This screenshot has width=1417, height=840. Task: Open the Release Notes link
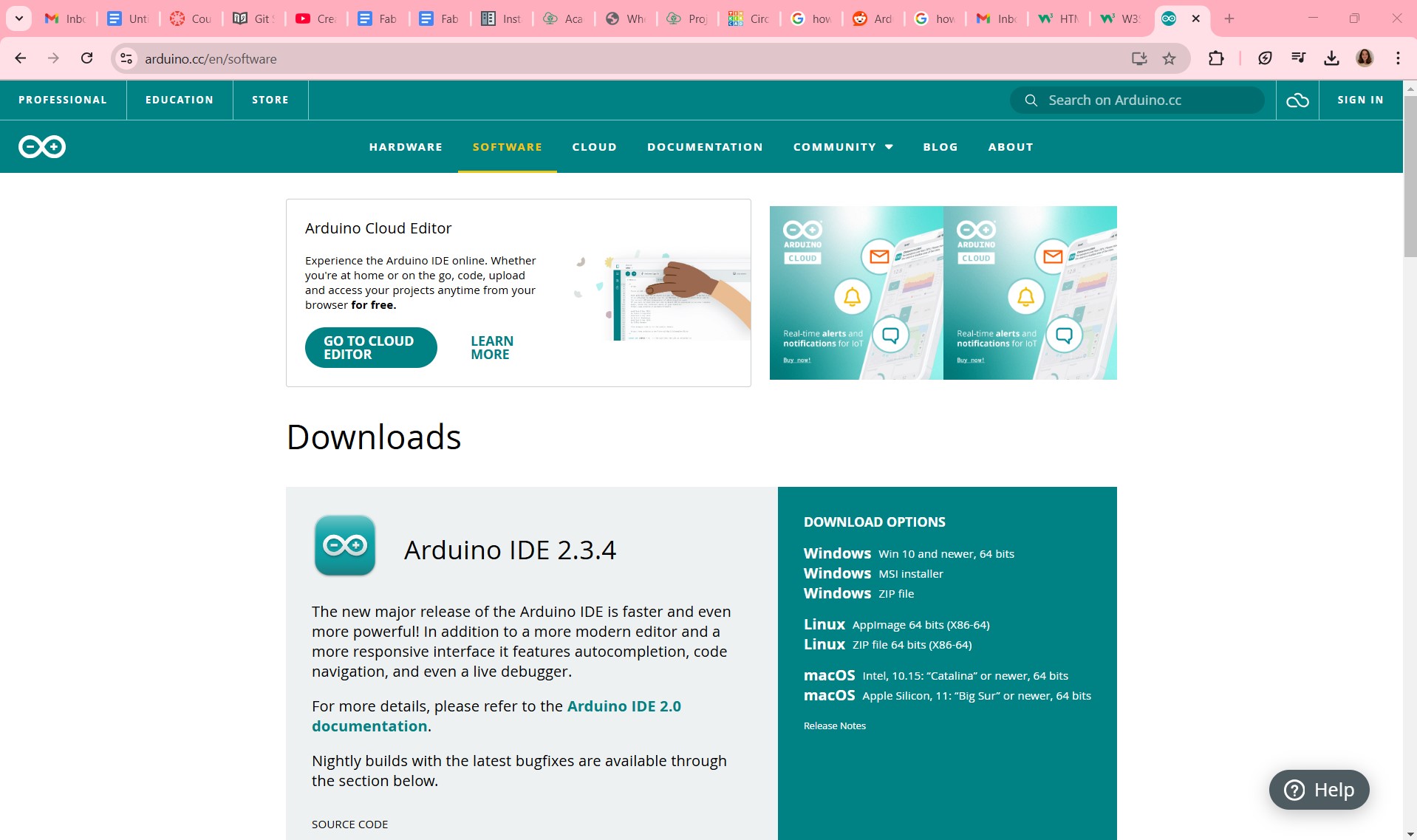pos(835,725)
